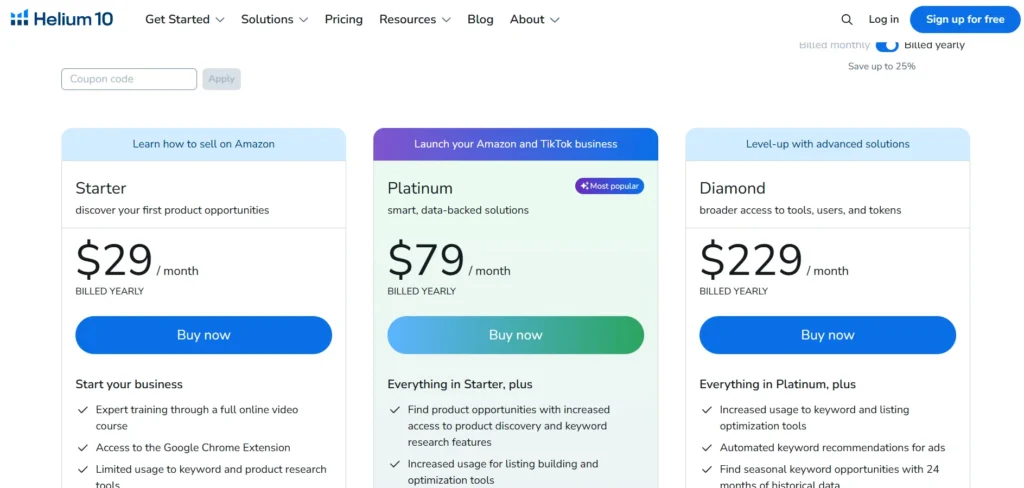The image size is (1024, 488).
Task: Click the Most popular badge on Platinum
Action: (x=609, y=186)
